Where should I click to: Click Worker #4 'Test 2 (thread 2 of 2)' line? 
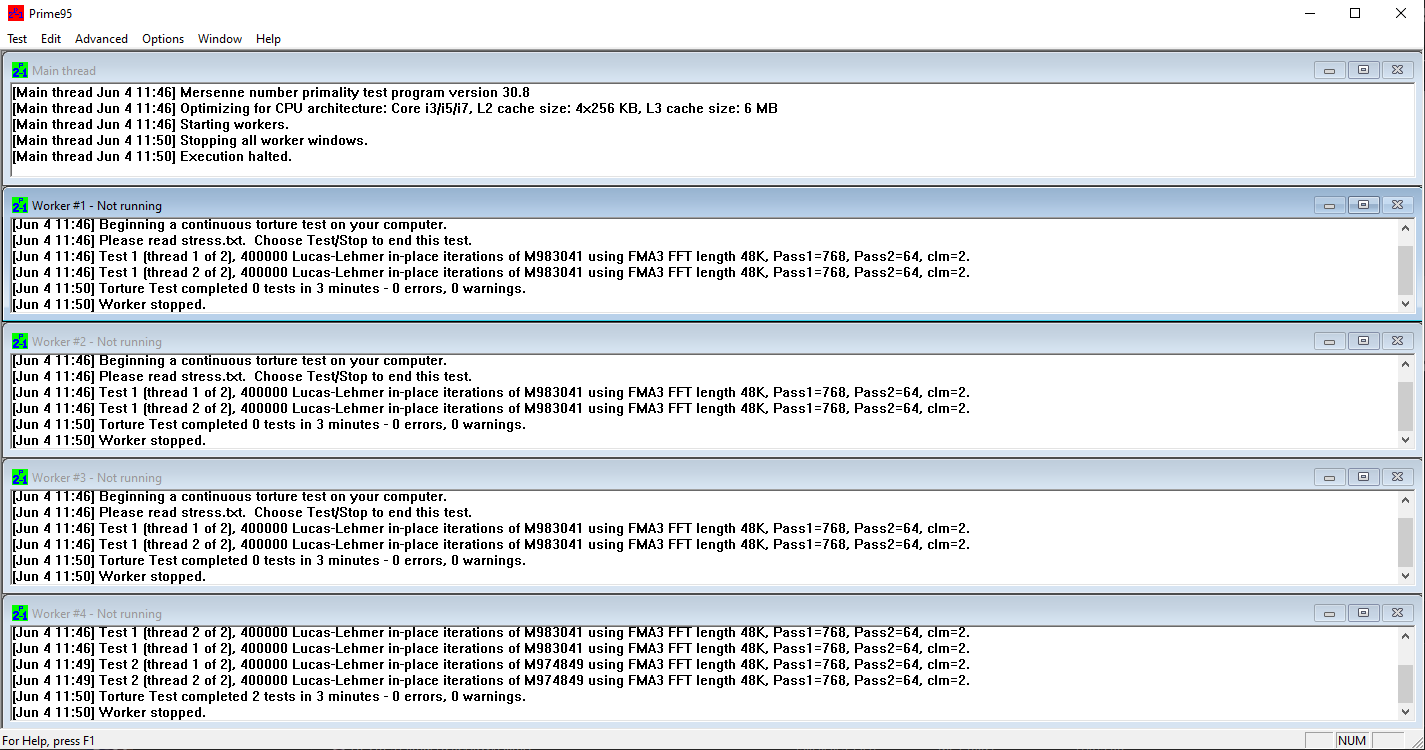coord(491,680)
